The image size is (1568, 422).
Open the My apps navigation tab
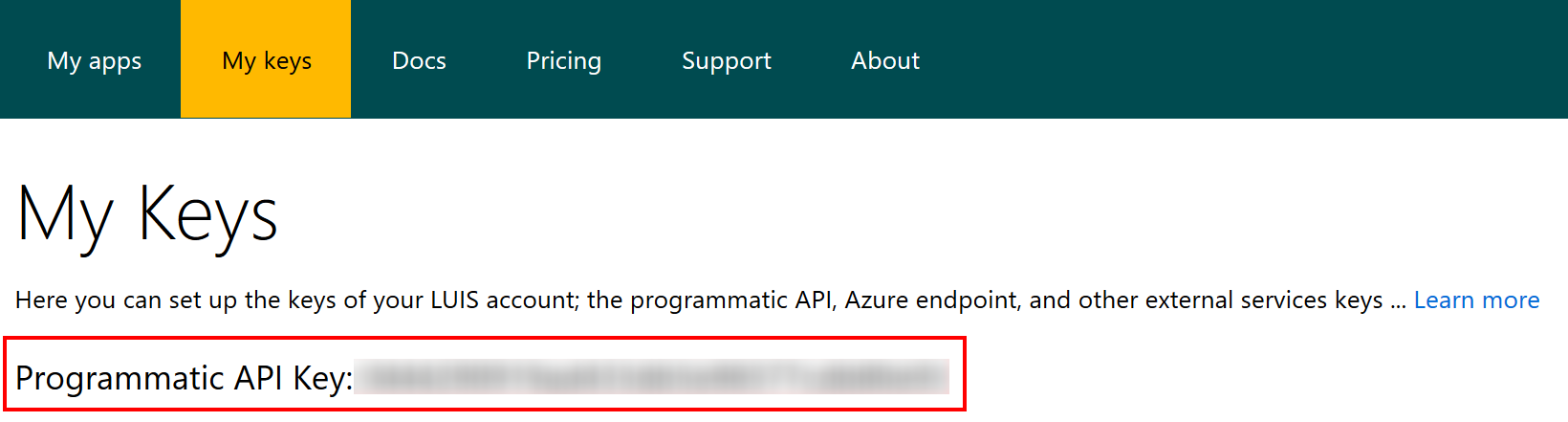[94, 60]
